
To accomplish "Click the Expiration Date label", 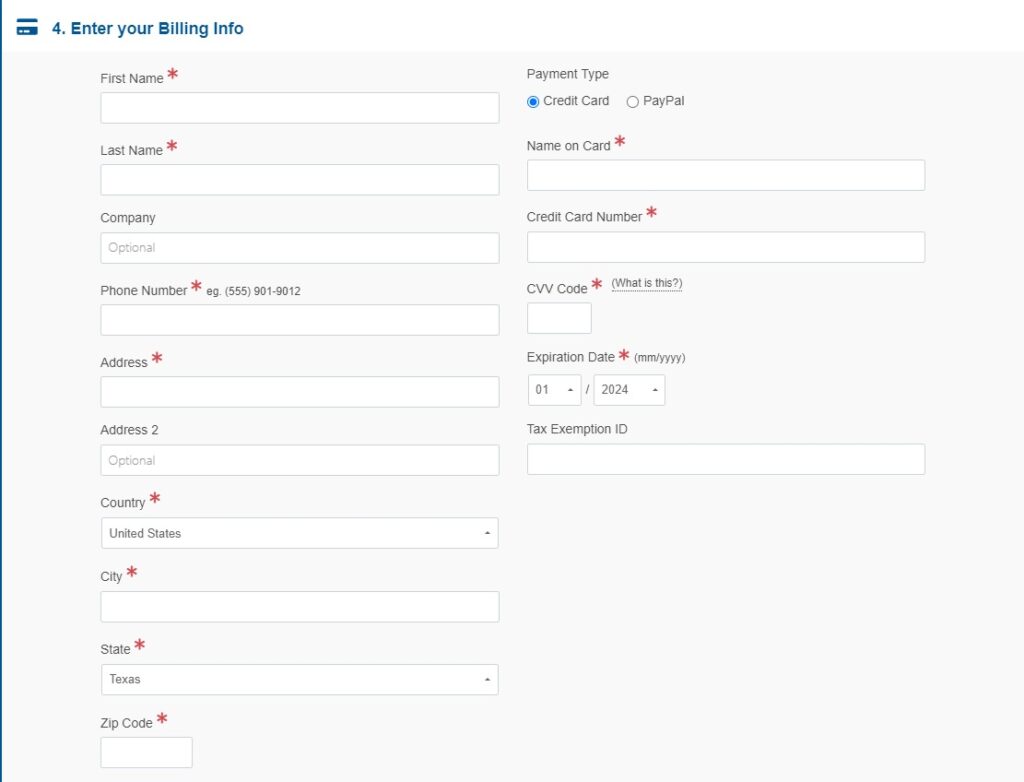I will tap(571, 357).
